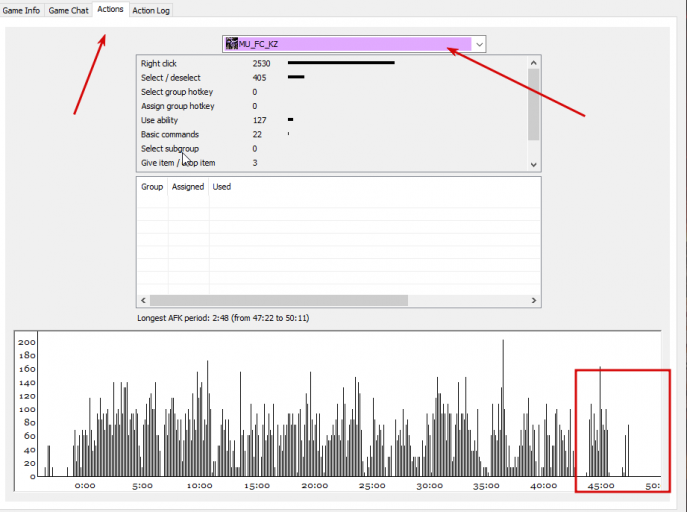Click the group table horizontal scrollbar thumb
Viewport: 687px width, 512px height.
[279, 300]
